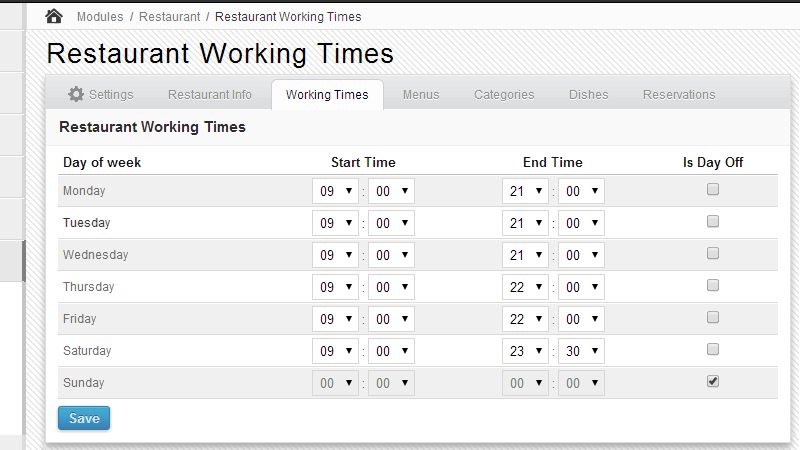Go to the Categories tab
Viewport: 800px width, 450px height.
[504, 95]
